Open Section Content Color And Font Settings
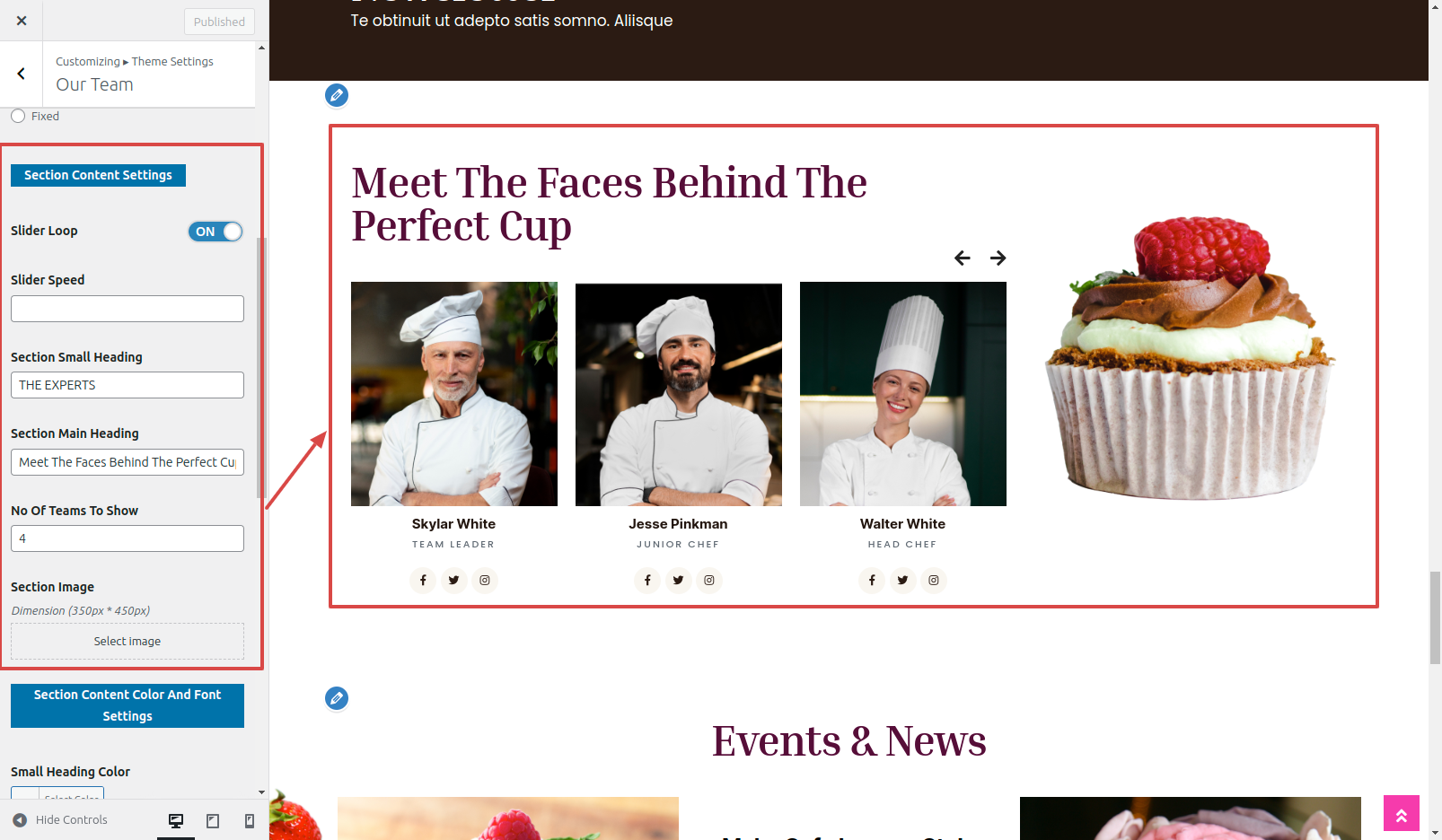 127,705
